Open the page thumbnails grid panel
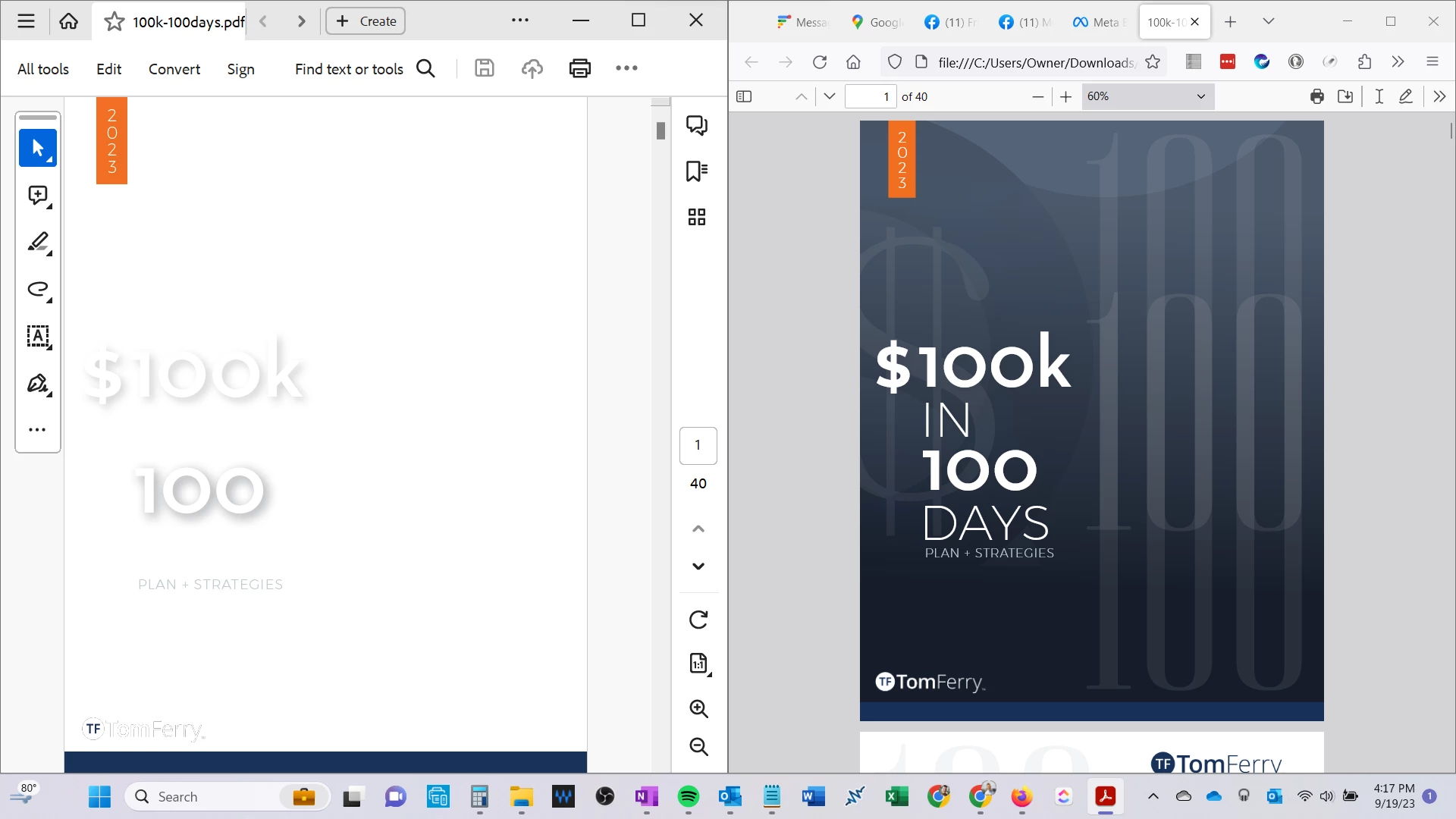 [x=696, y=218]
